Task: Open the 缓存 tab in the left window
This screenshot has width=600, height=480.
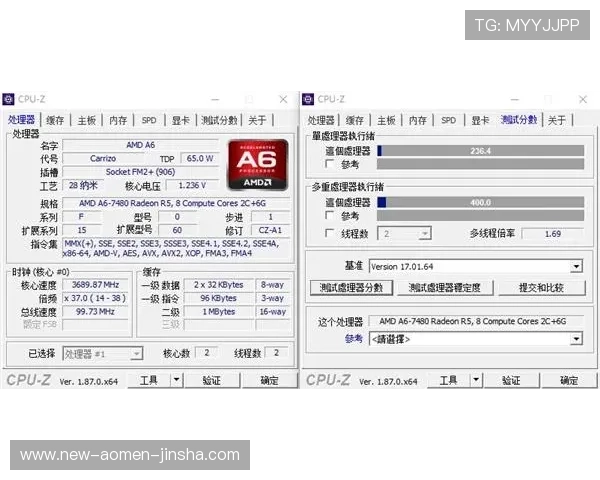Action: click(55, 120)
